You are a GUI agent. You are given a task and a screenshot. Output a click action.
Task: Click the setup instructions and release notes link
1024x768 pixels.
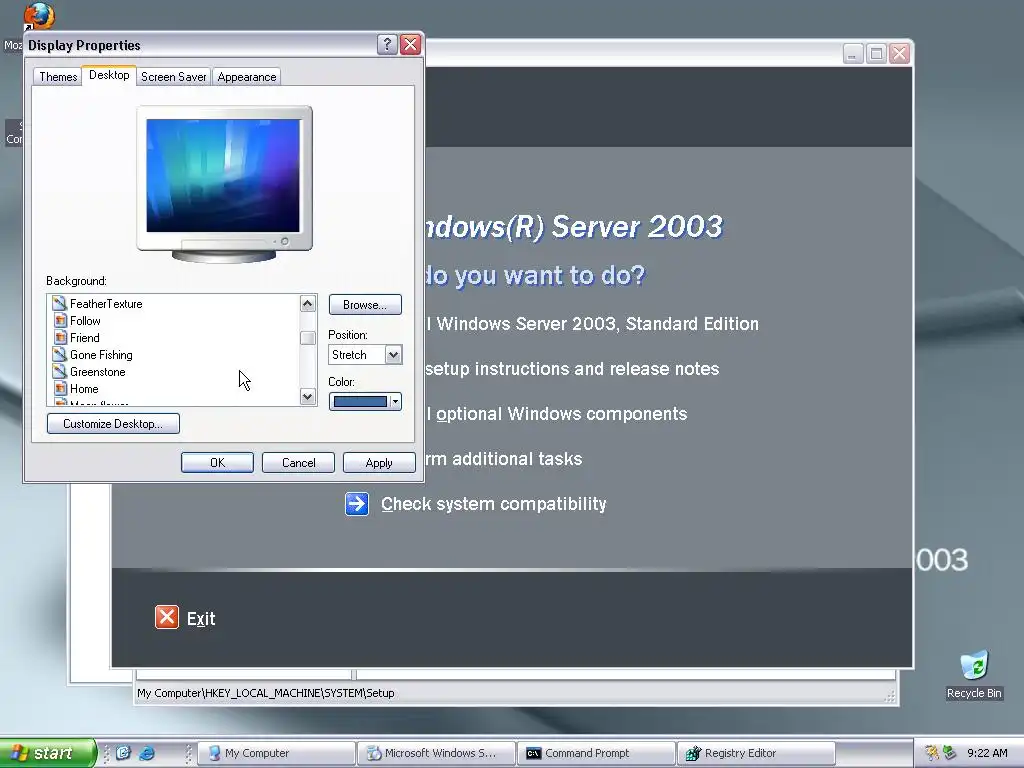point(572,369)
